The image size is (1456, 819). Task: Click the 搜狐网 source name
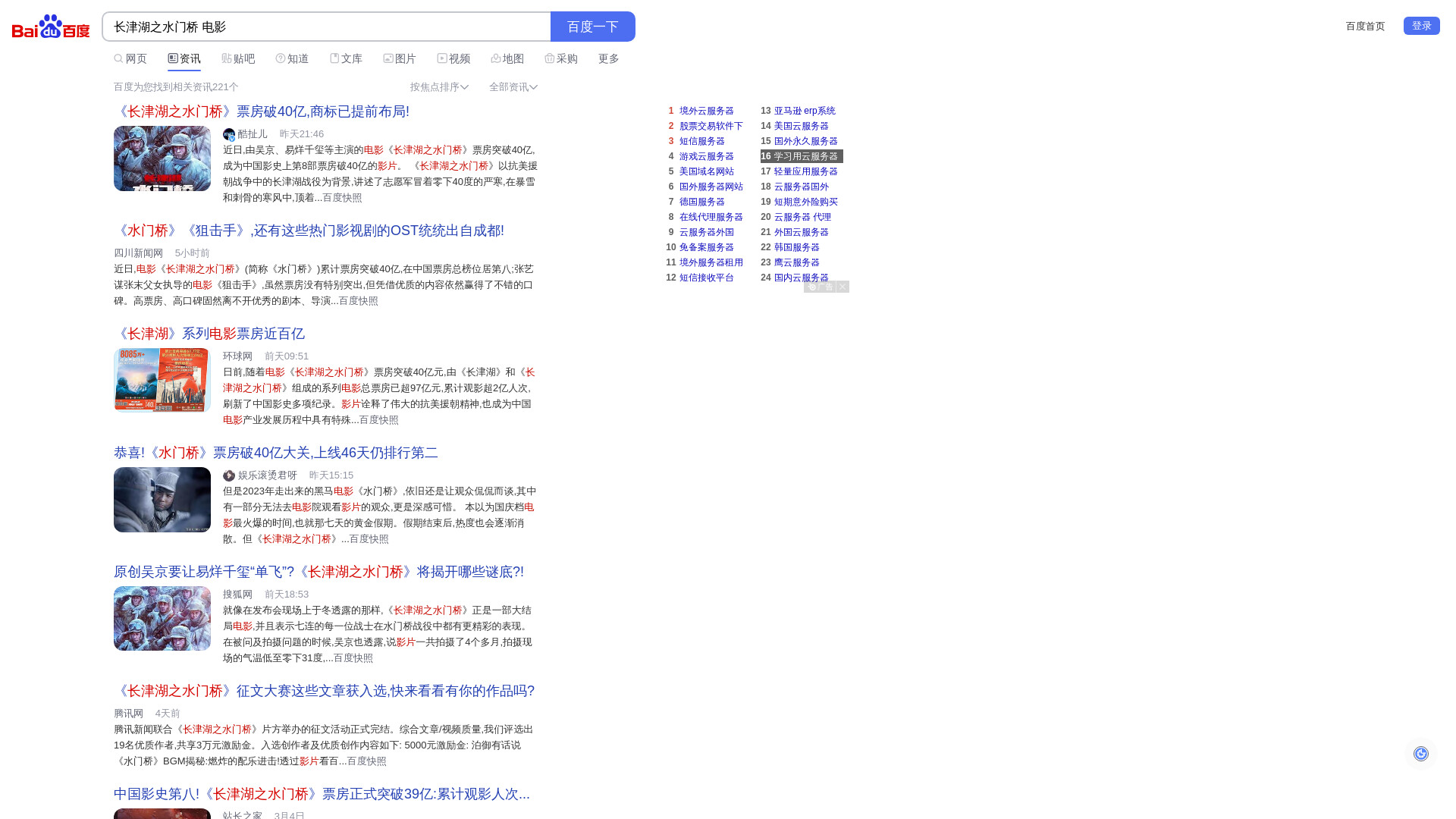pos(237,595)
